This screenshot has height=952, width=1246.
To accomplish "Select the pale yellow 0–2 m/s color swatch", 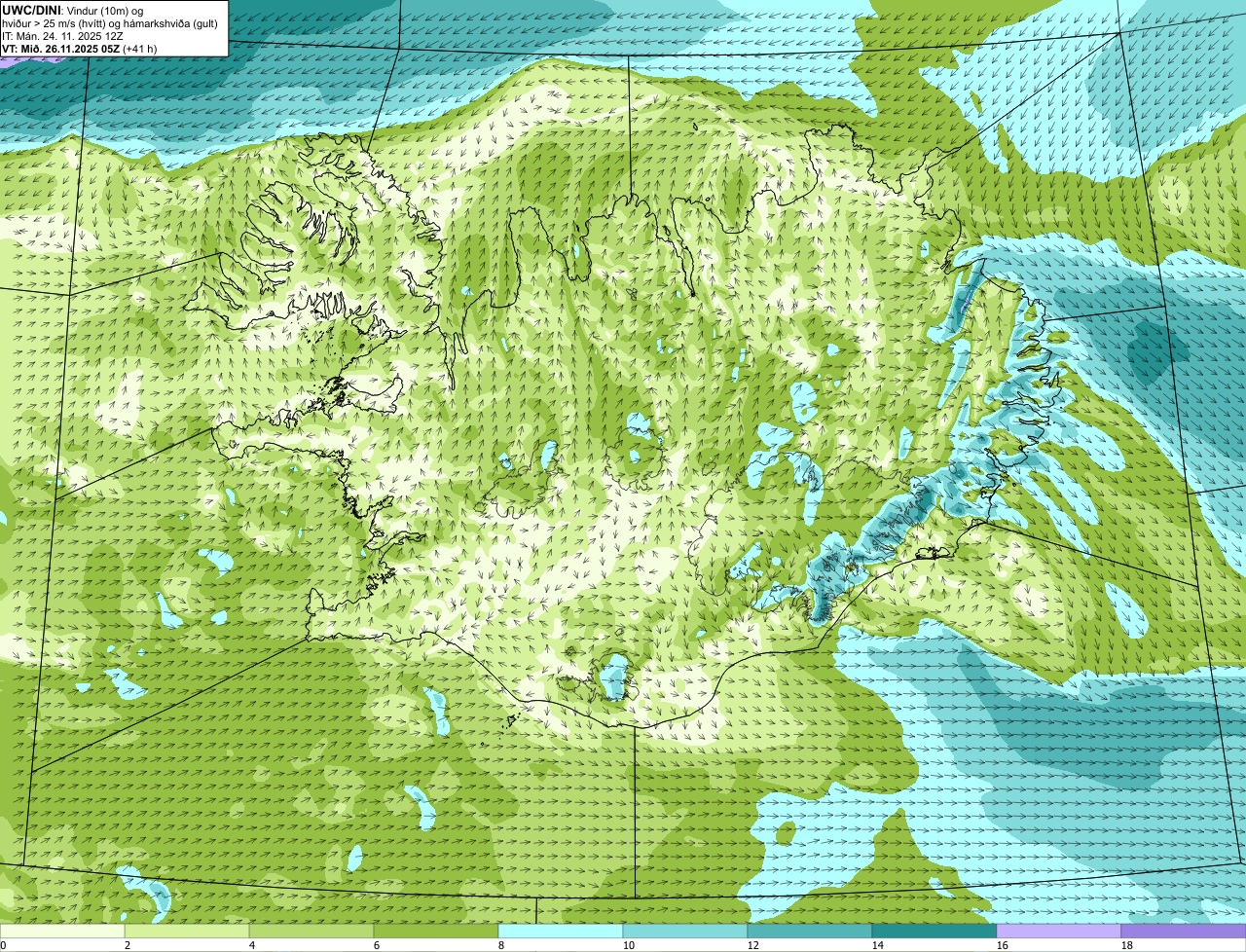I will click(x=62, y=932).
